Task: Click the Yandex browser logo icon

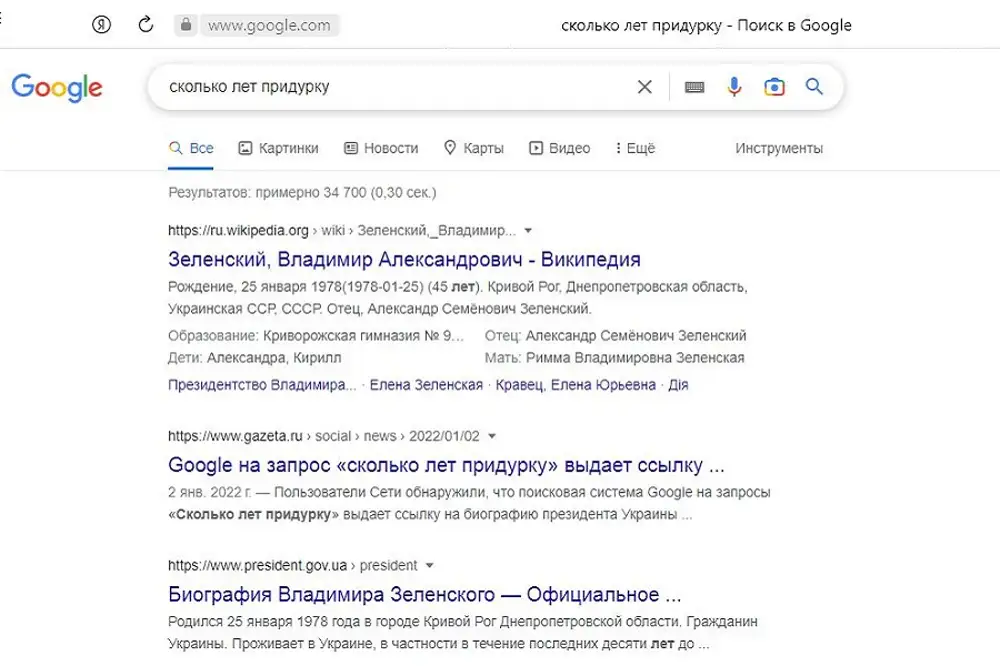Action: pos(101,25)
